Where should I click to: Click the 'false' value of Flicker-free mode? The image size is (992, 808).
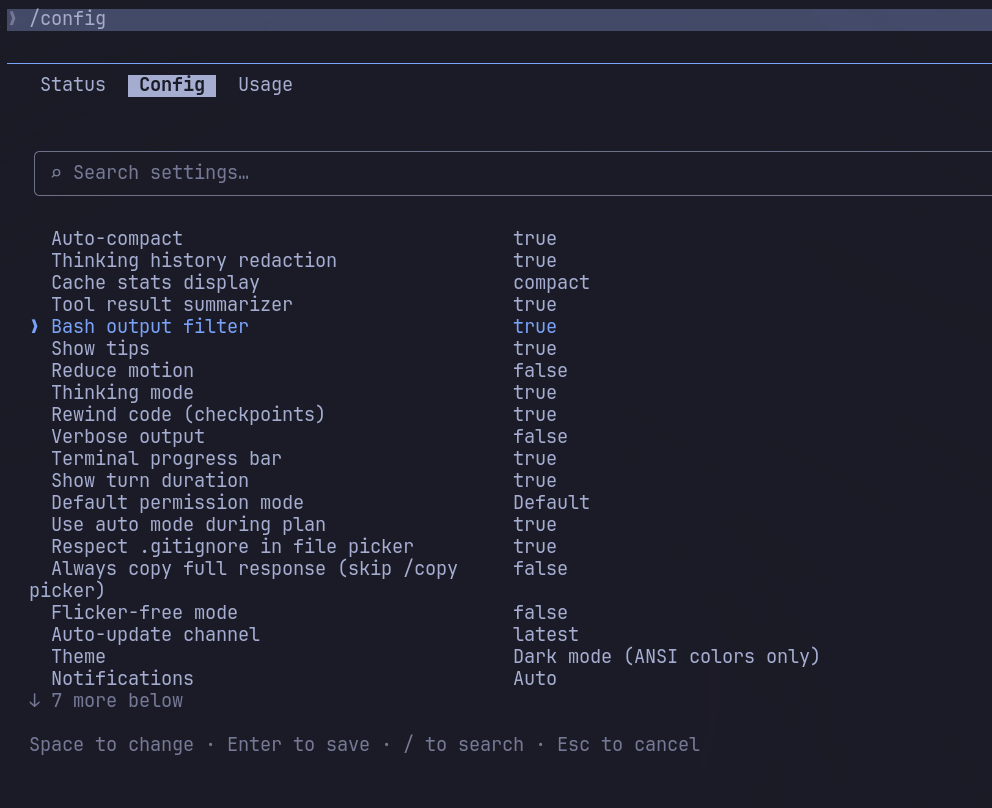click(540, 612)
